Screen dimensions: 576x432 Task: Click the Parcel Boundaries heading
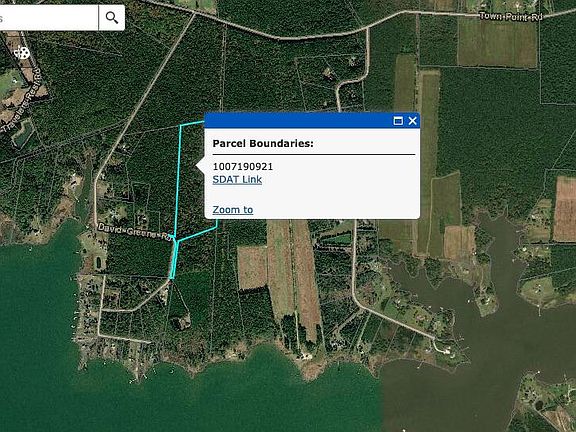(263, 143)
